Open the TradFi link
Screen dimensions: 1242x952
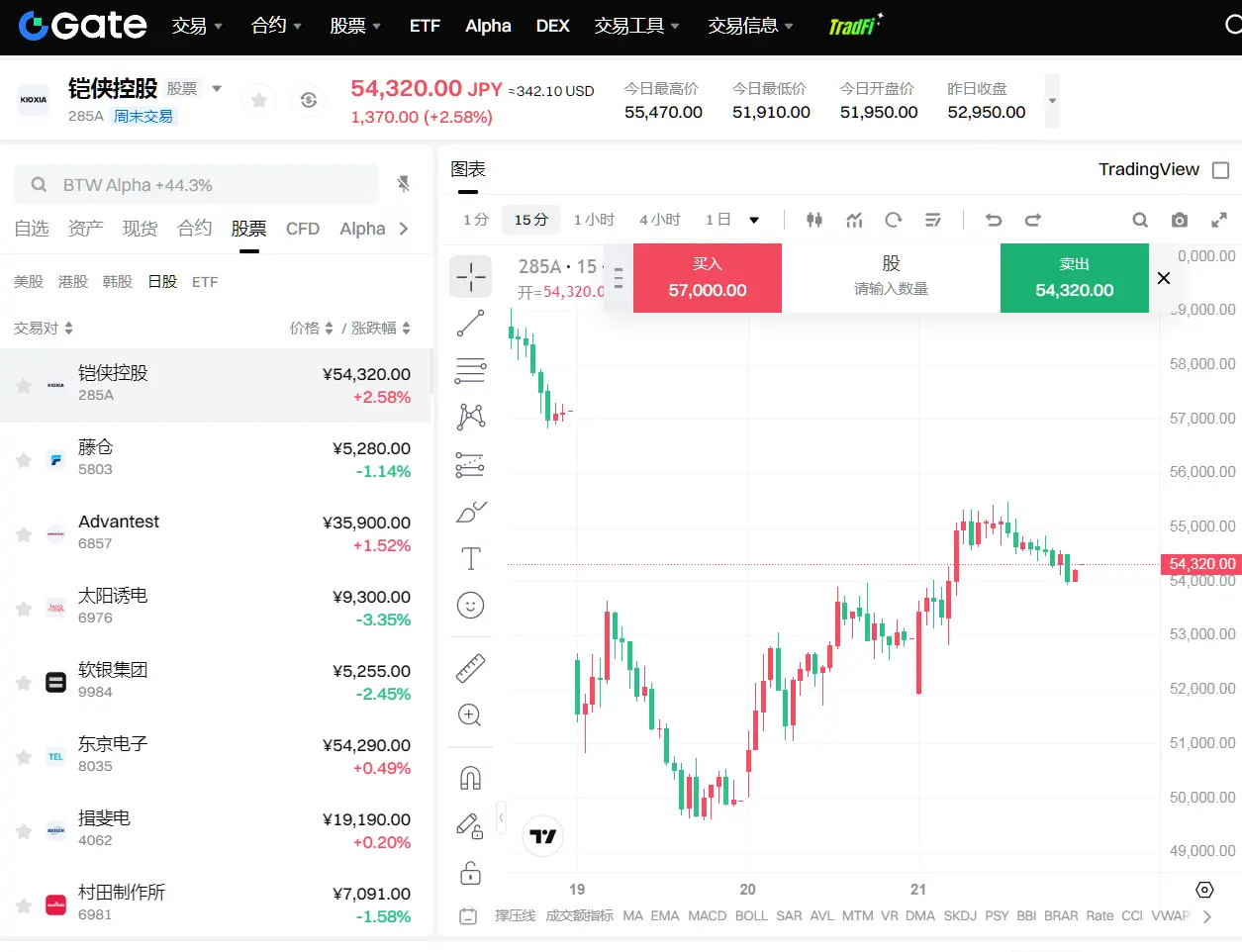(855, 25)
